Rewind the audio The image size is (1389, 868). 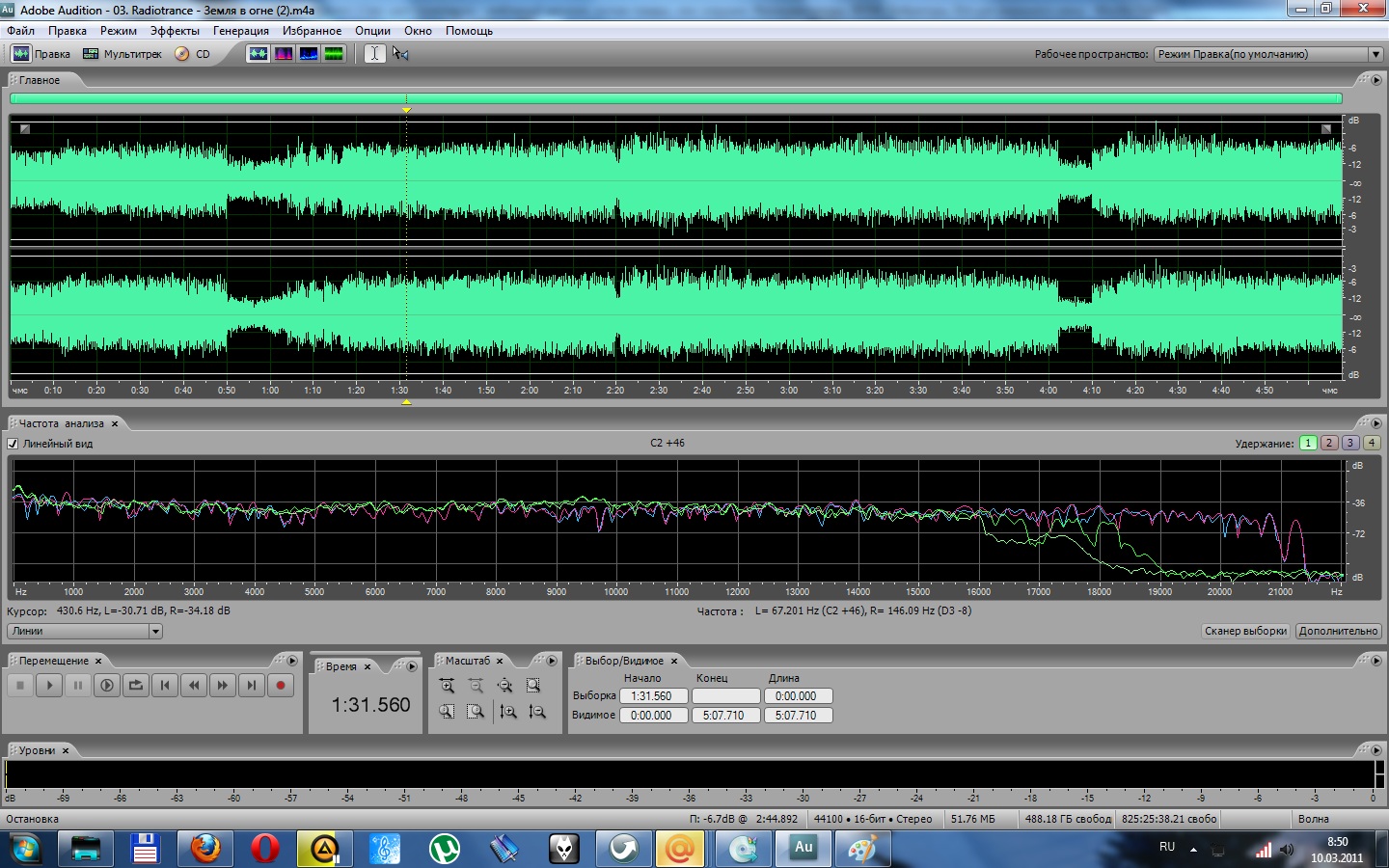pyautogui.click(x=194, y=685)
